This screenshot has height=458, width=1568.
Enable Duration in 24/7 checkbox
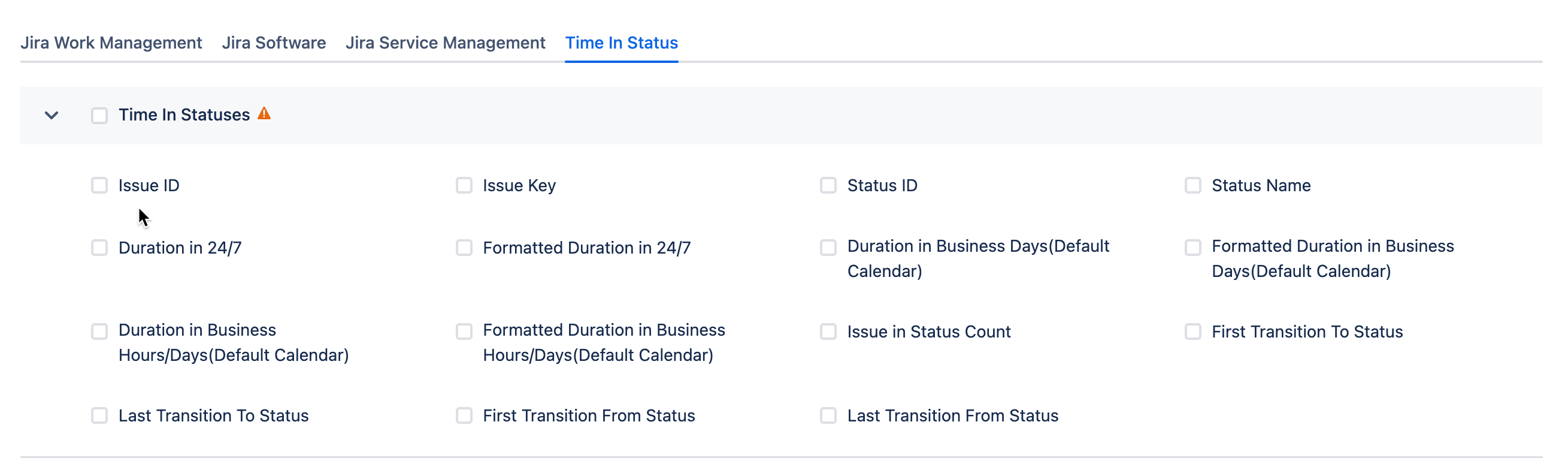click(x=99, y=248)
